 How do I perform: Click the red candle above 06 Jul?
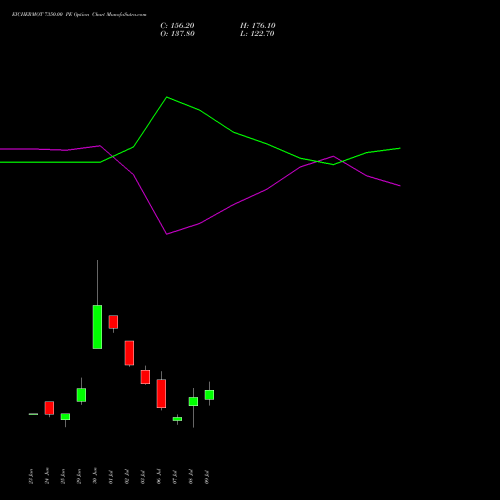pyautogui.click(x=161, y=393)
